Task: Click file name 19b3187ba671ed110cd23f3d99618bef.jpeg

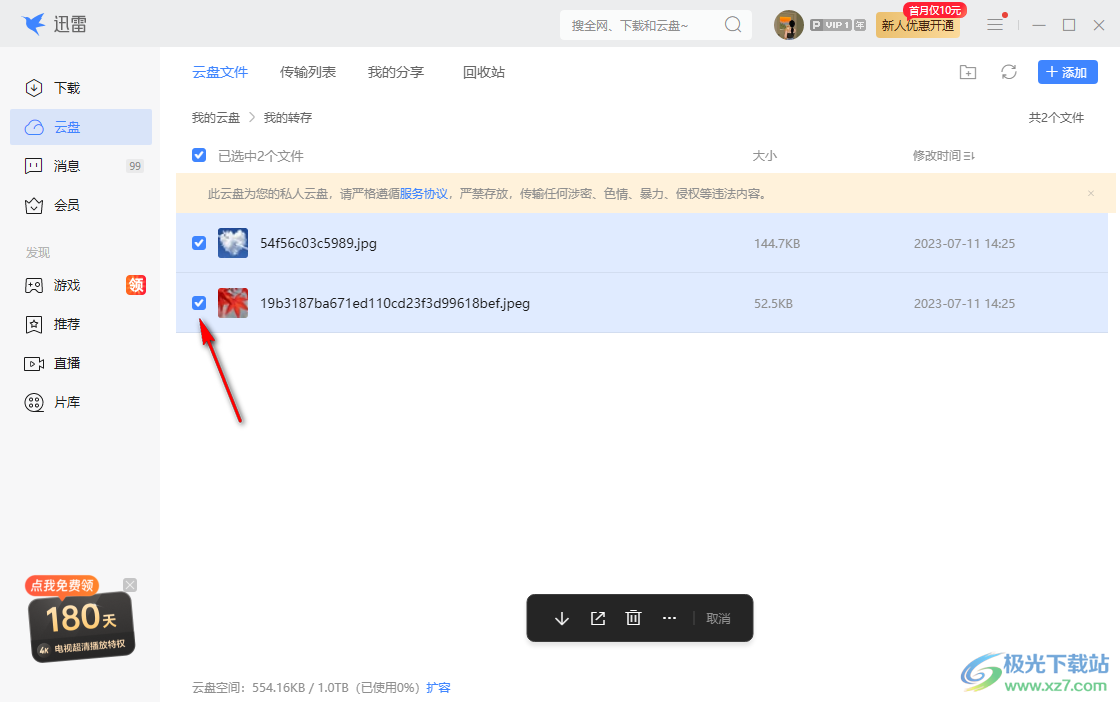Action: (395, 304)
